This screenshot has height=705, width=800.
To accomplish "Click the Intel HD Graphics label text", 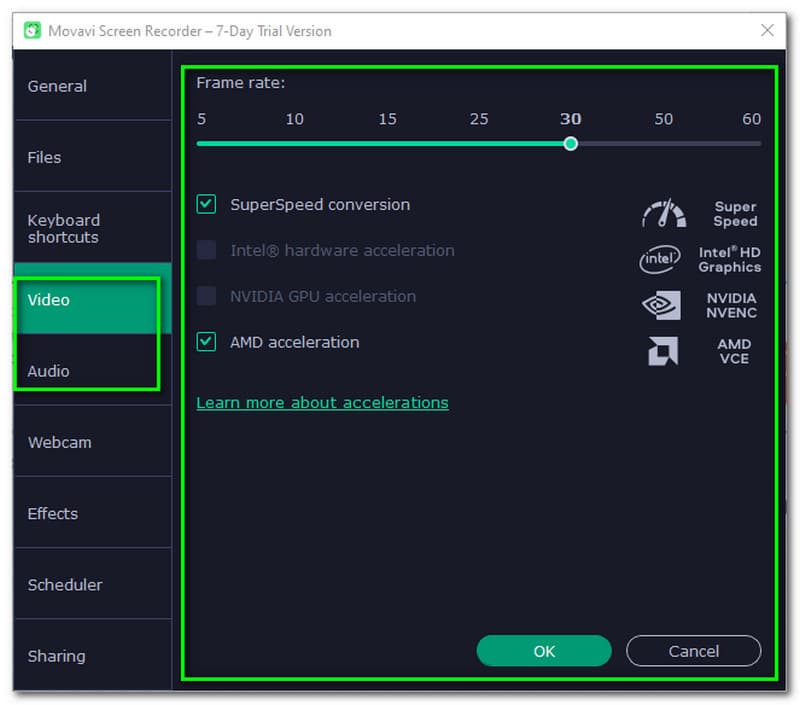I will (730, 259).
